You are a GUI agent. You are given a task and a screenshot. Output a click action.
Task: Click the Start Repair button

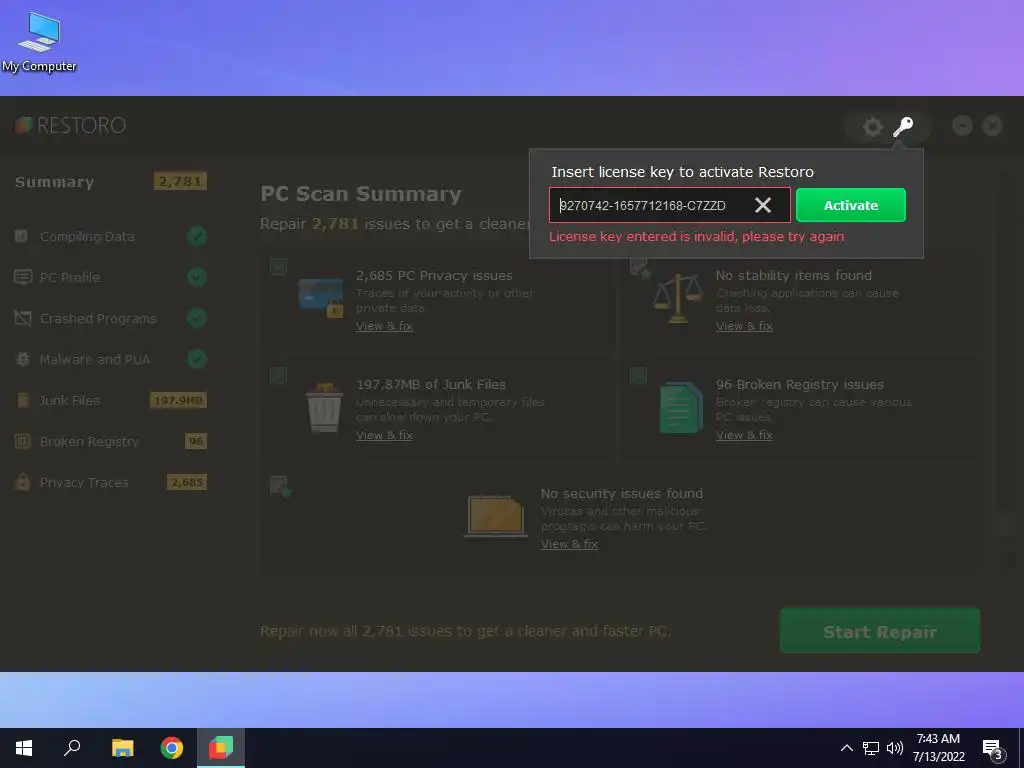click(x=880, y=632)
